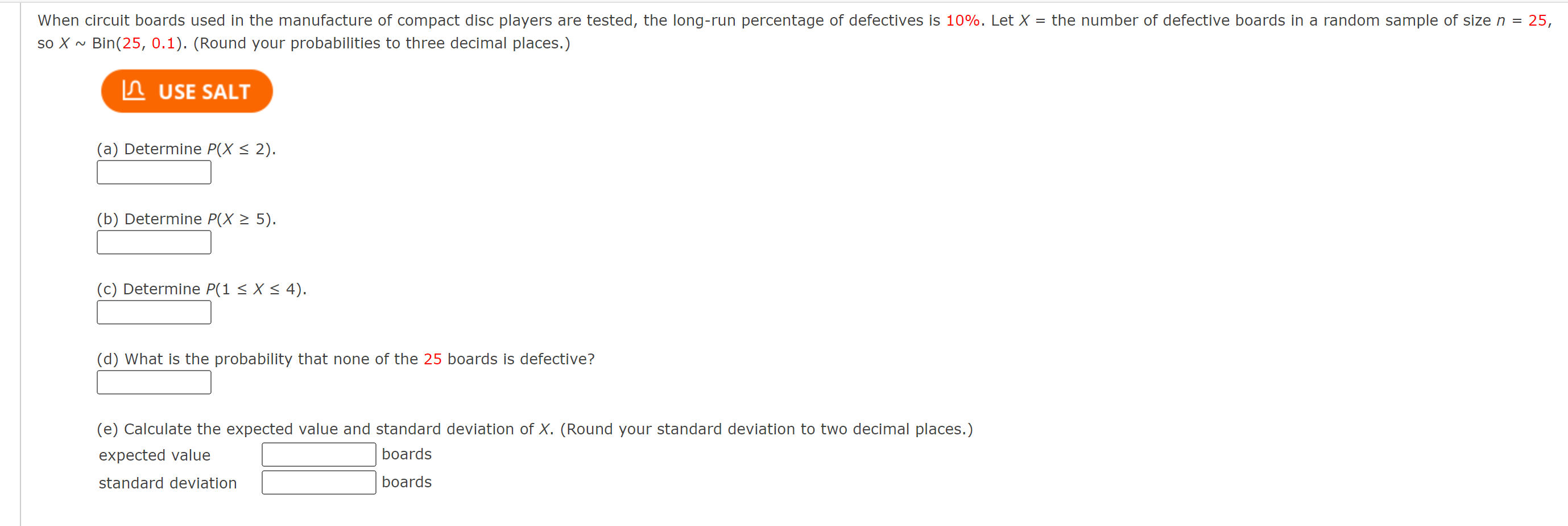
Task: Select the part (e) instruction text
Action: tap(533, 429)
